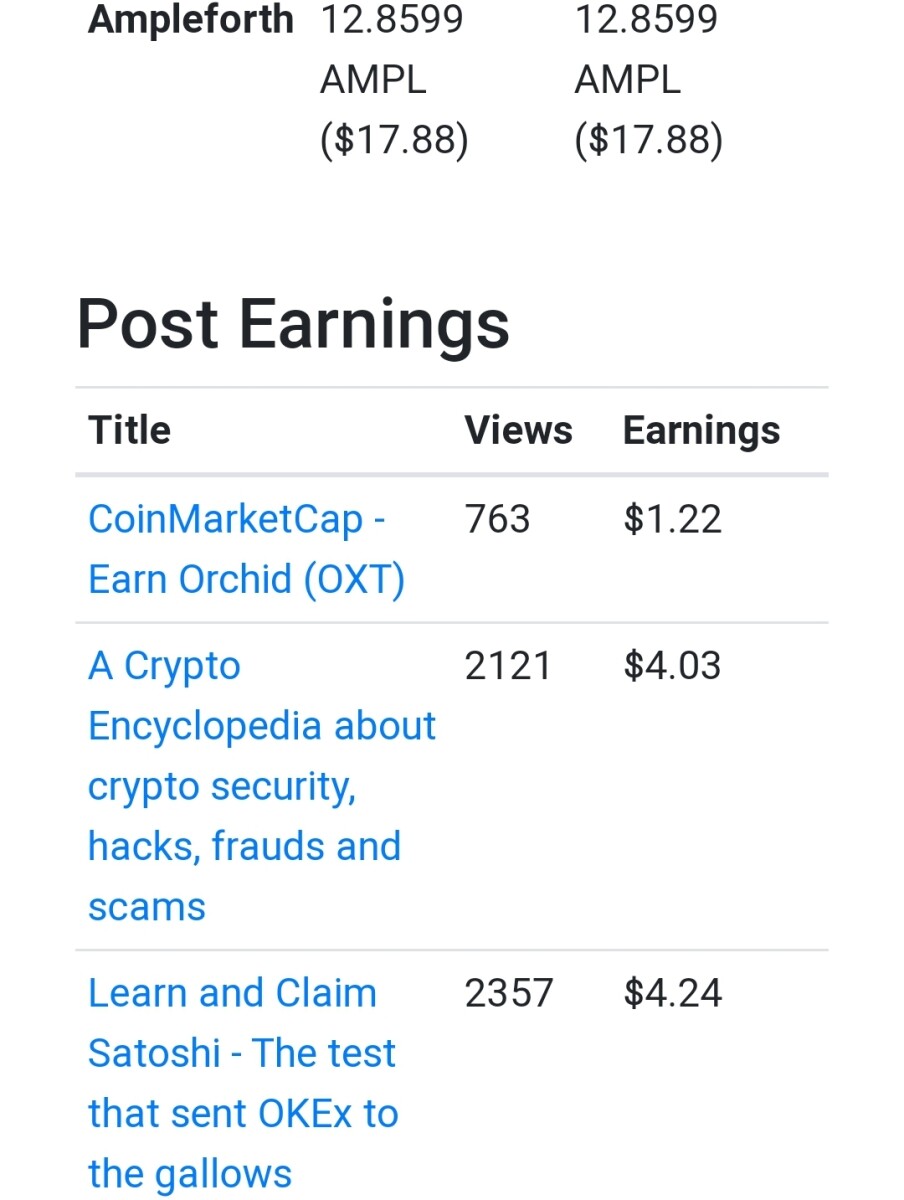Select the $4.03 earnings value
Image resolution: width=904 pixels, height=1200 pixels.
coord(672,667)
